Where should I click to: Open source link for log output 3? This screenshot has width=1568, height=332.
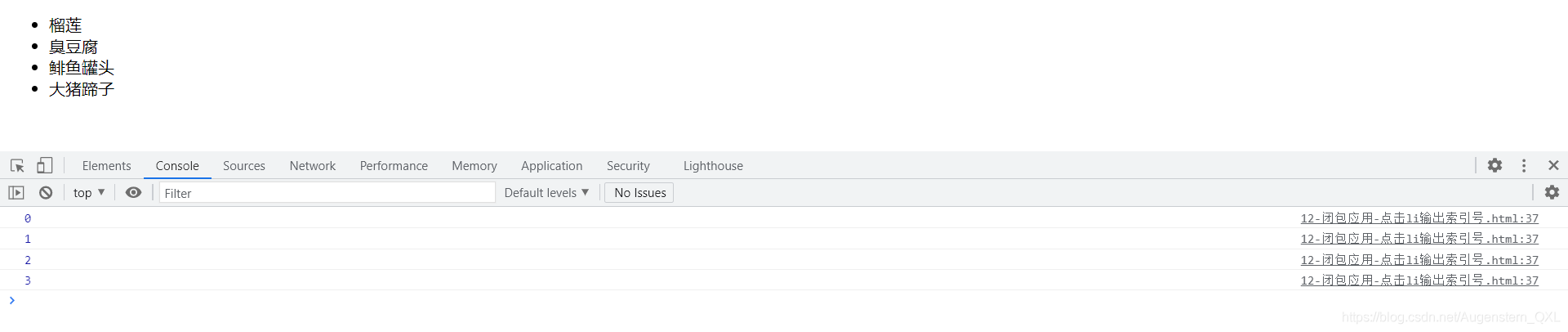click(x=1419, y=280)
